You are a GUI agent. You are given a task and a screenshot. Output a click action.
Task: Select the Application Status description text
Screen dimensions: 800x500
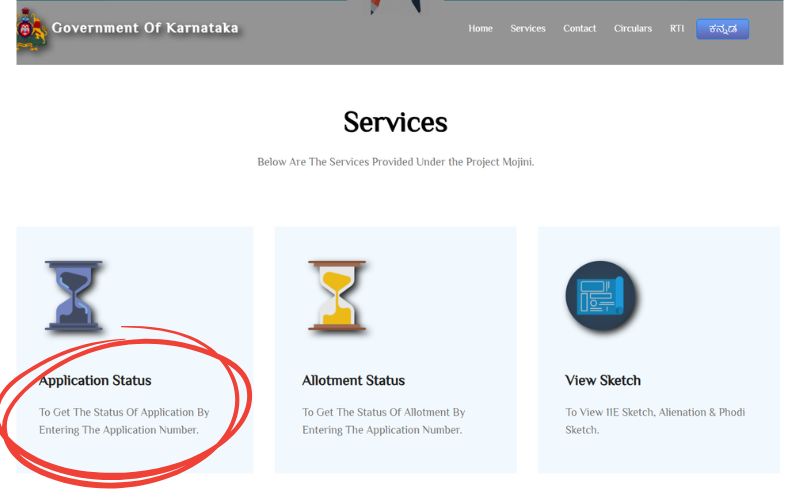[x=124, y=421]
